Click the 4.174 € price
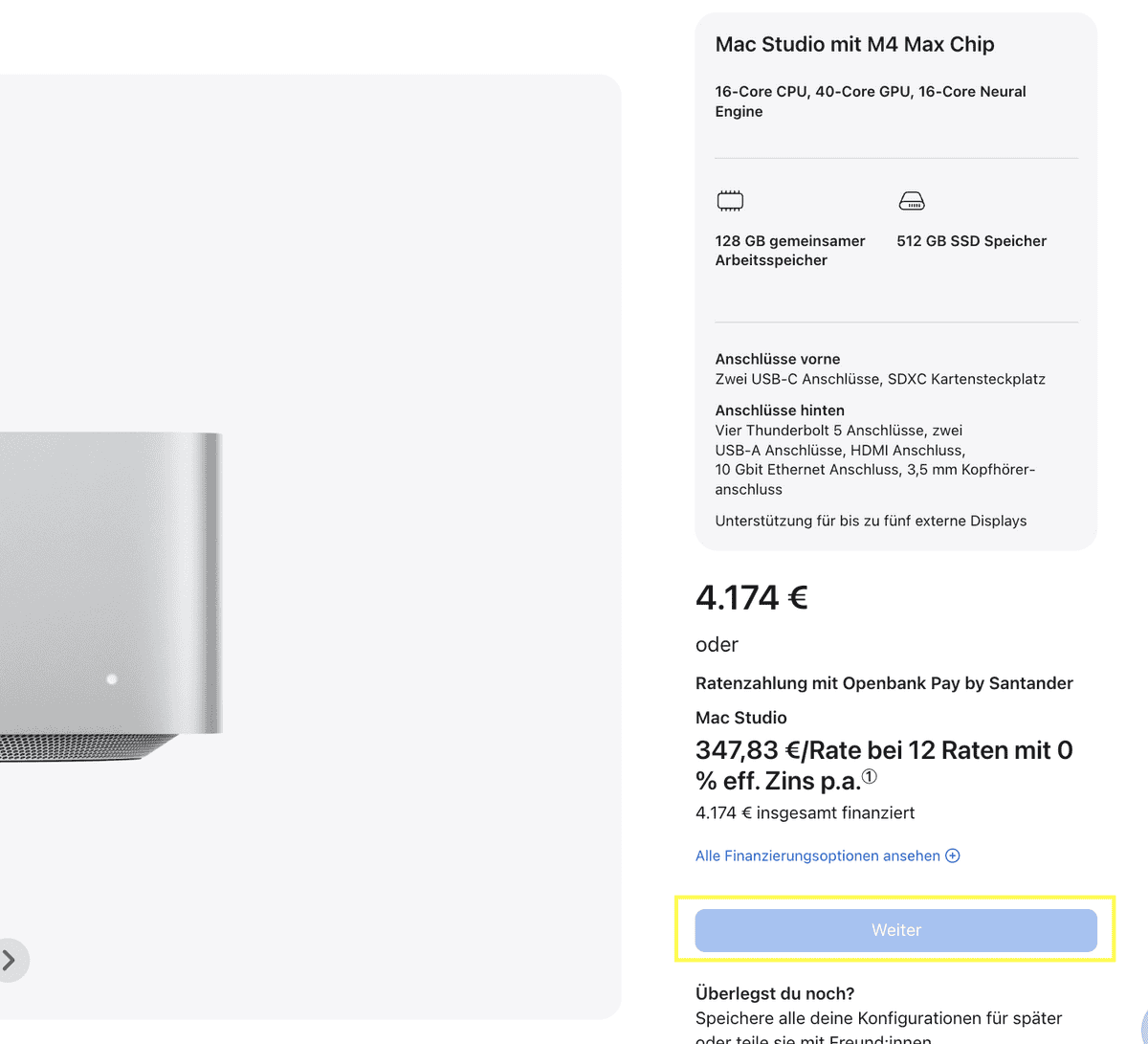 pyautogui.click(x=751, y=598)
